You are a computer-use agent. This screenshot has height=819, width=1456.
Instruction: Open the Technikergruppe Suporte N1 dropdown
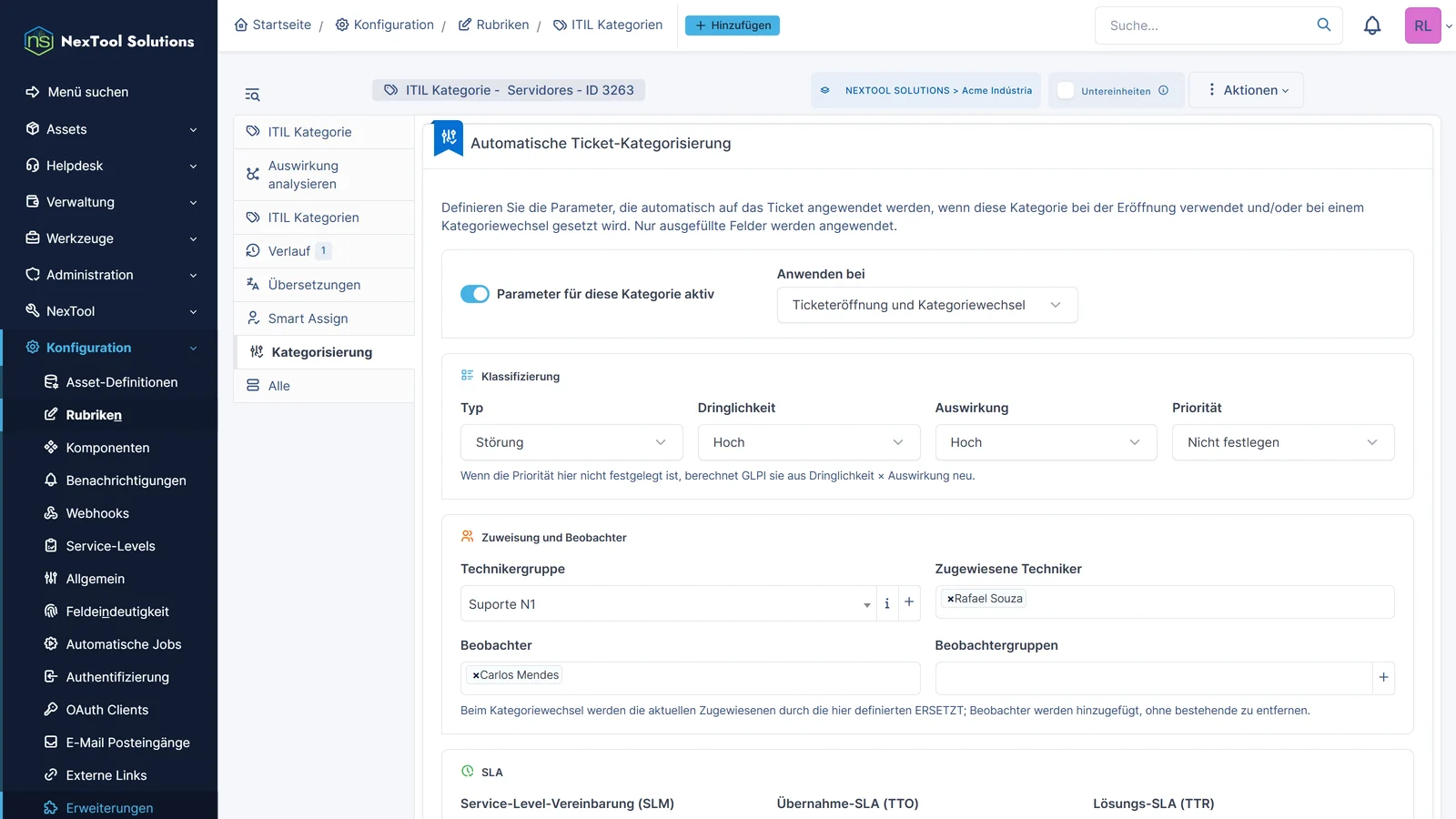(x=668, y=603)
